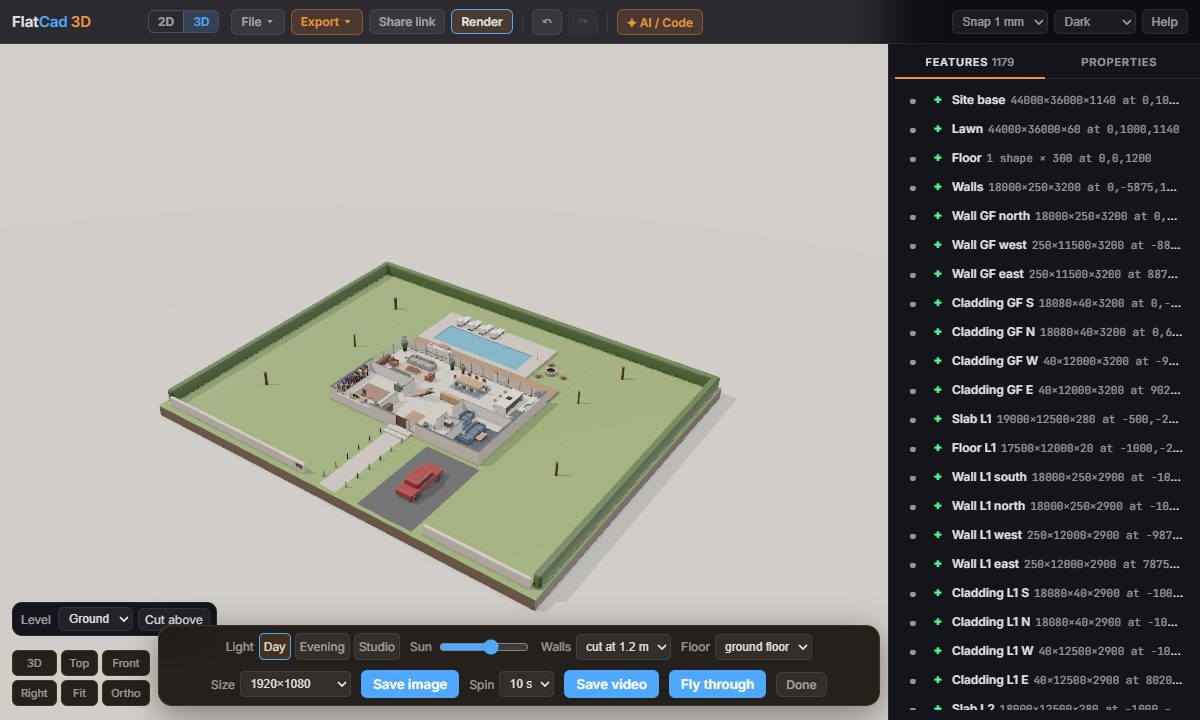
Task: Click the green plus icon beside Site base
Action: 937,100
